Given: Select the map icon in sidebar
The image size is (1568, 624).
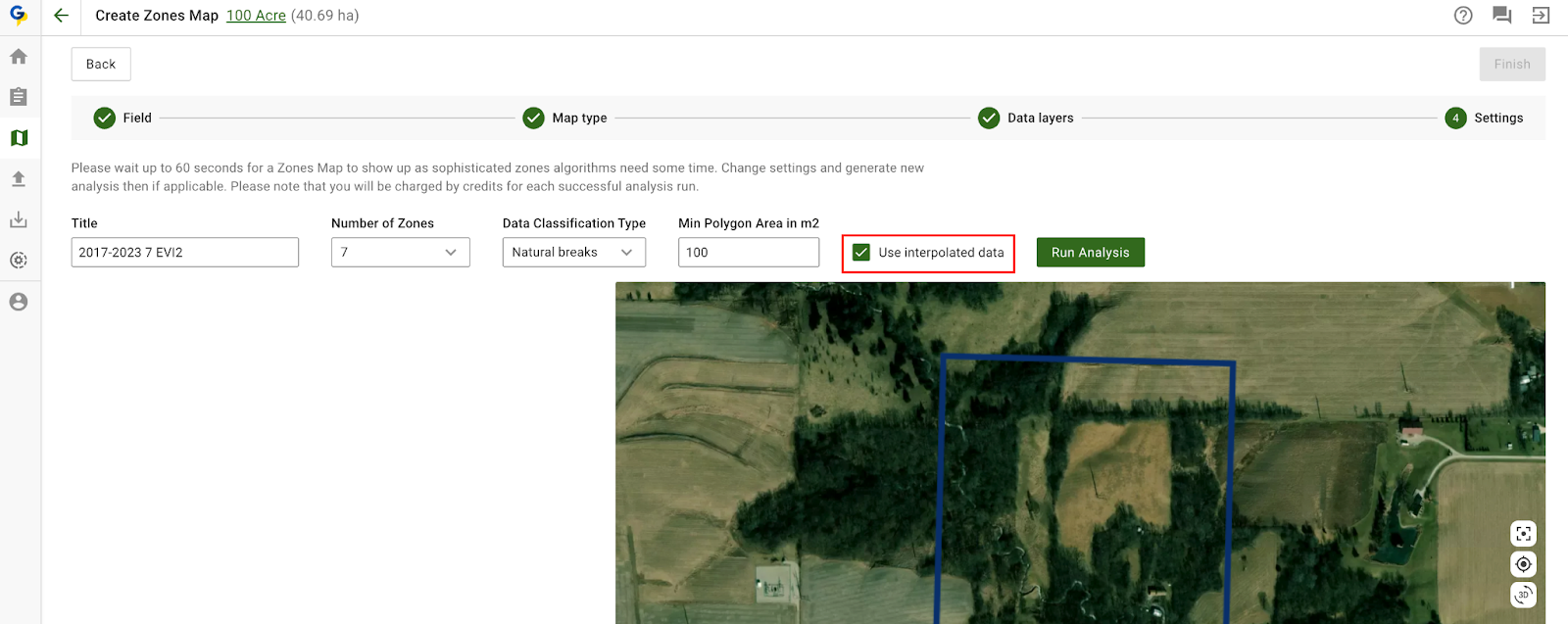Looking at the screenshot, I should 19,138.
